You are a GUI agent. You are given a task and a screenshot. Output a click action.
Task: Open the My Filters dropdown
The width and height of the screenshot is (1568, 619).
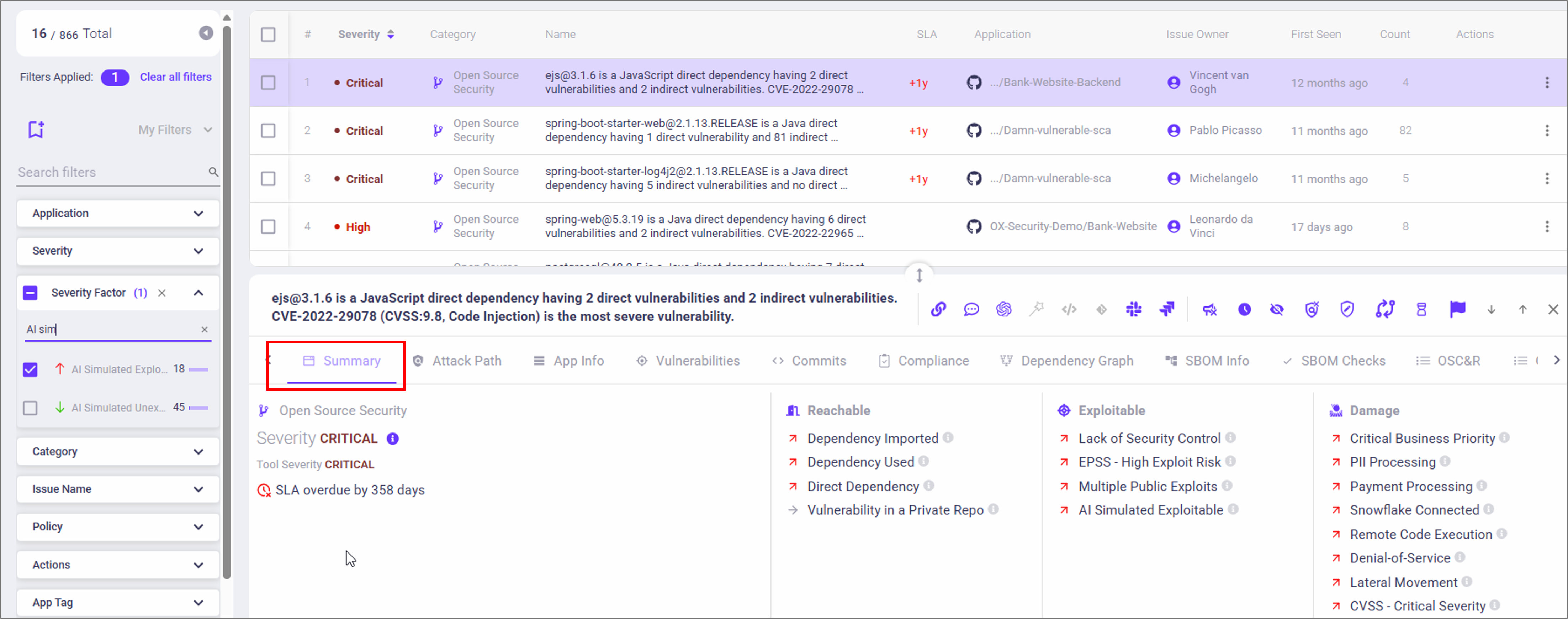pyautogui.click(x=174, y=130)
